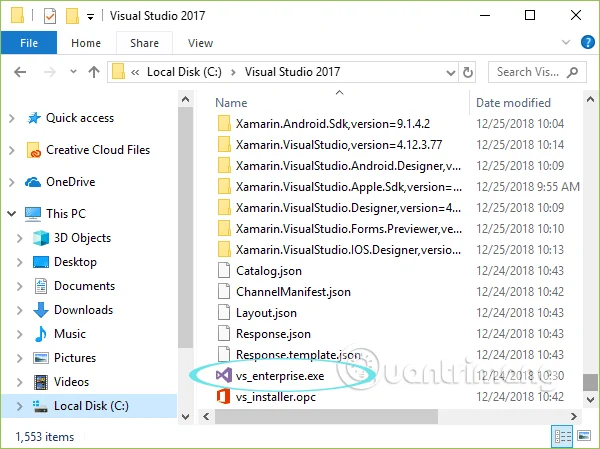Select Desktop in the navigation pane
The image size is (600, 449).
click(75, 262)
